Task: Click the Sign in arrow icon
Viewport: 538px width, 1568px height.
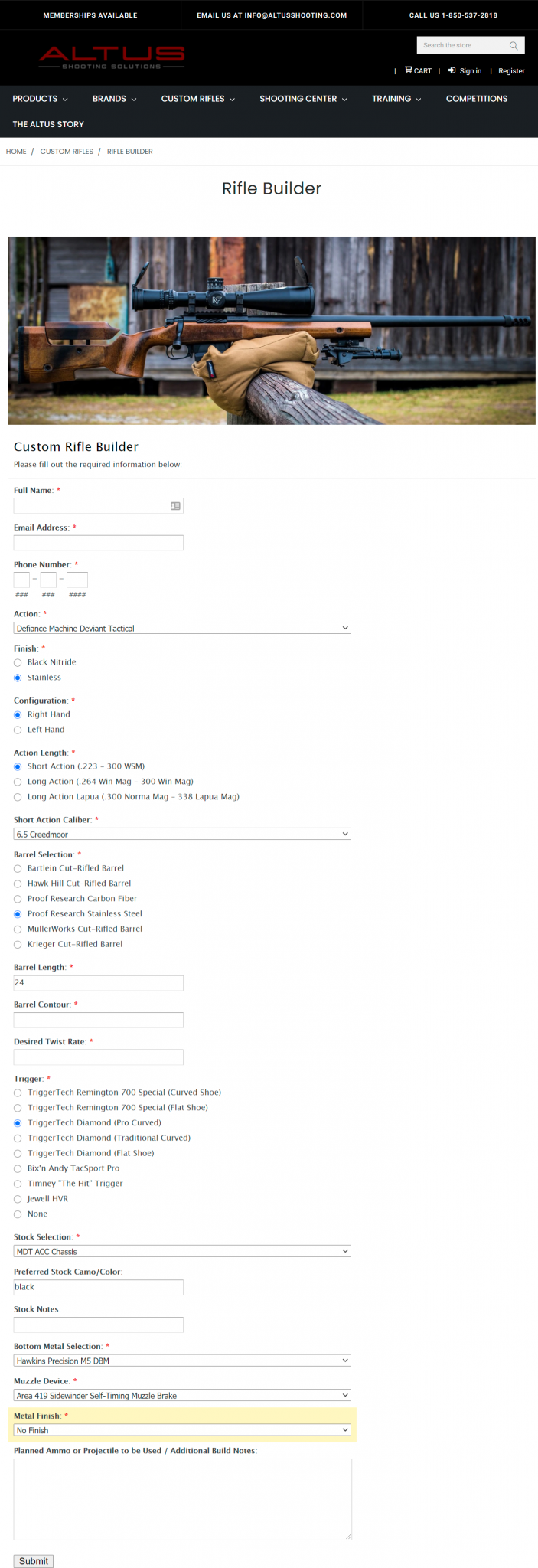Action: click(452, 70)
